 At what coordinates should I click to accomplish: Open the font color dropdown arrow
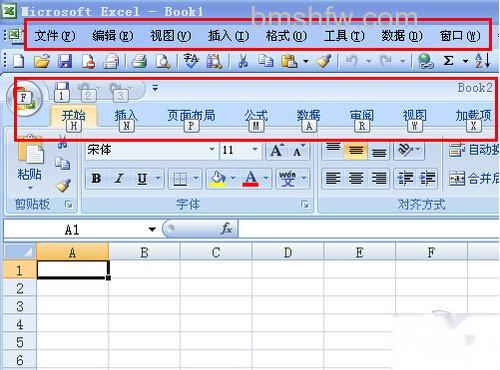point(266,178)
